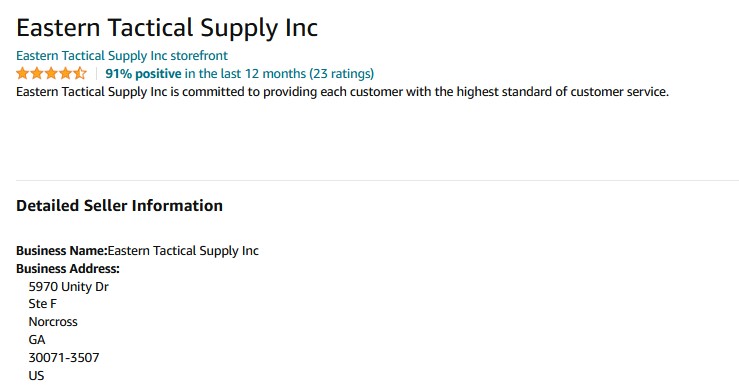The image size is (739, 390).
Task: Click the 30071-3507 zip code
Action: tap(64, 357)
